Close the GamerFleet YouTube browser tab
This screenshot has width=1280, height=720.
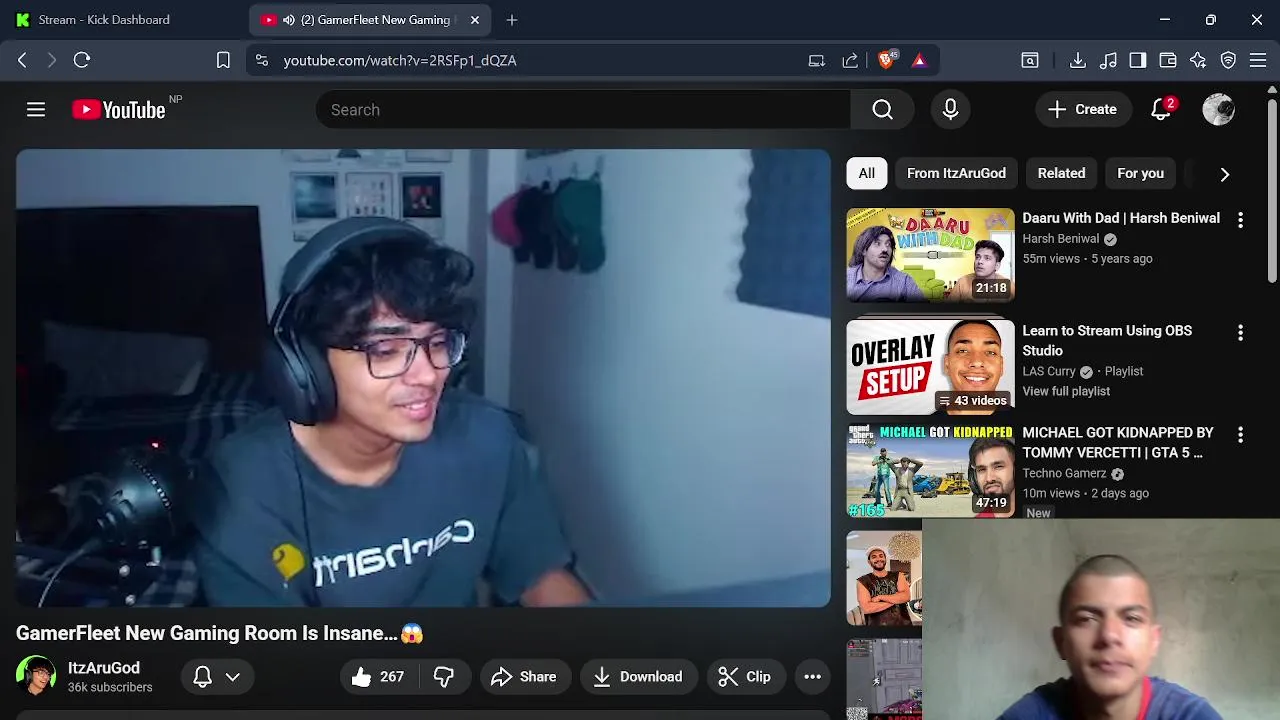click(475, 20)
